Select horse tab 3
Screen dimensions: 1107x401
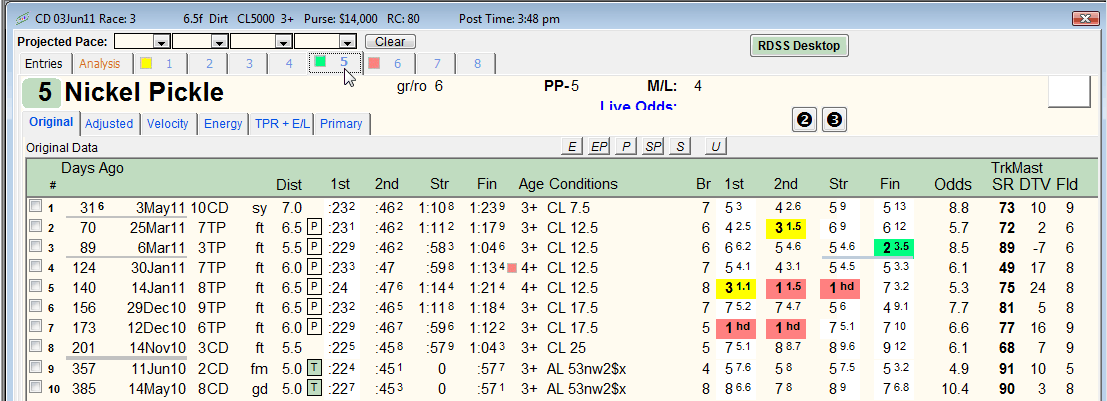(x=249, y=64)
